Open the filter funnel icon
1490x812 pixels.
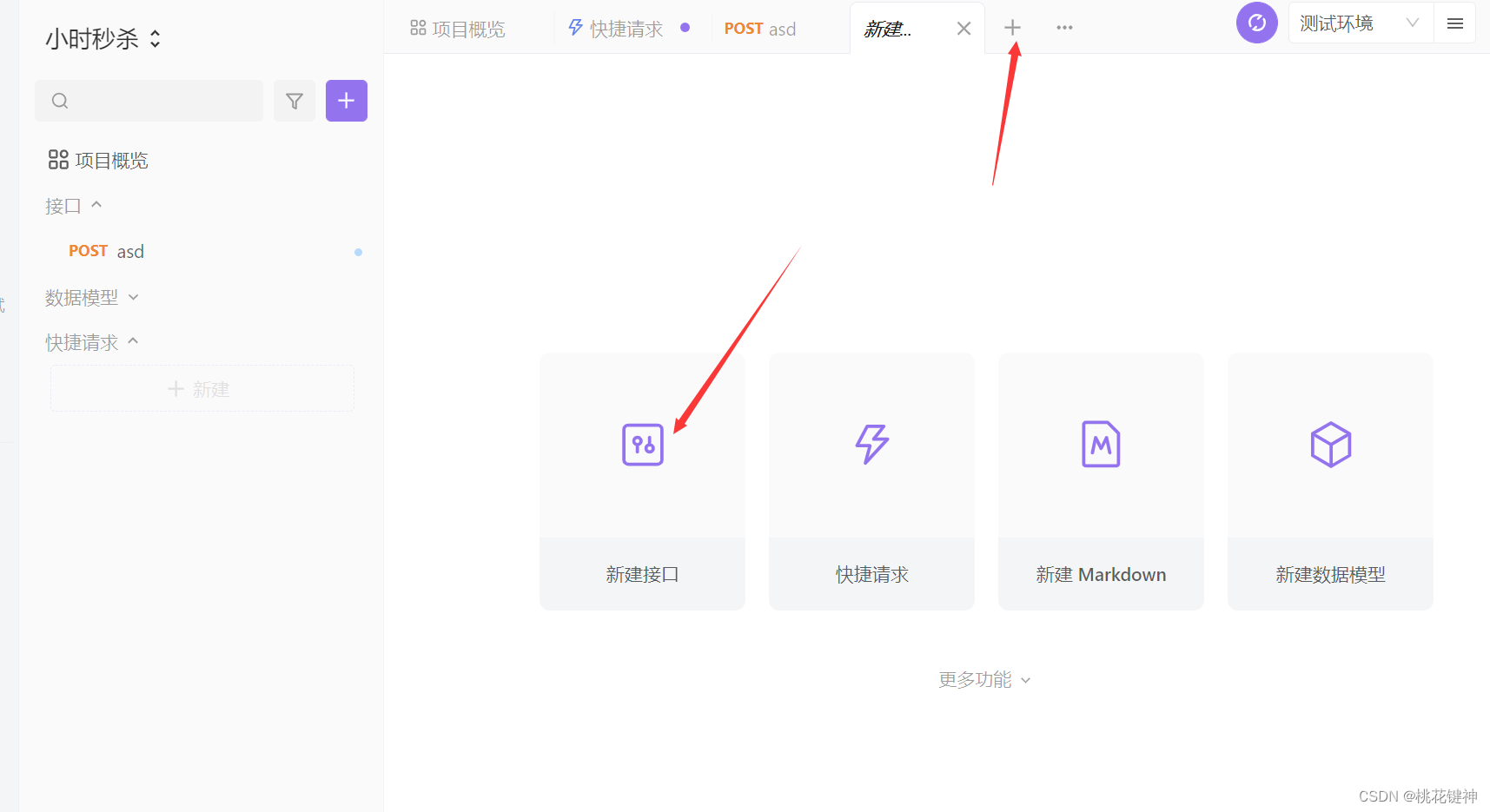point(295,101)
